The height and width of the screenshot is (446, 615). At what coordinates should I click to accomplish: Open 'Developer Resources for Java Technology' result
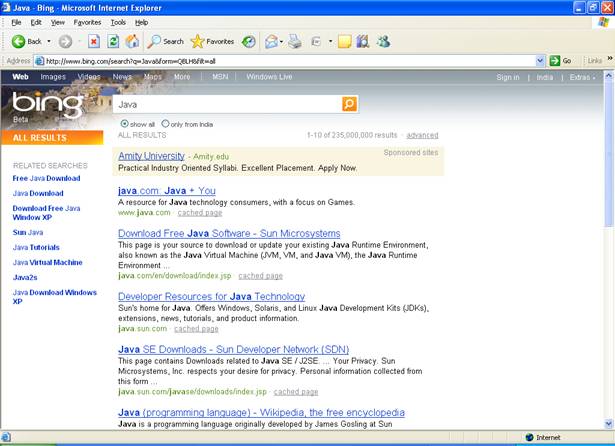[211, 297]
